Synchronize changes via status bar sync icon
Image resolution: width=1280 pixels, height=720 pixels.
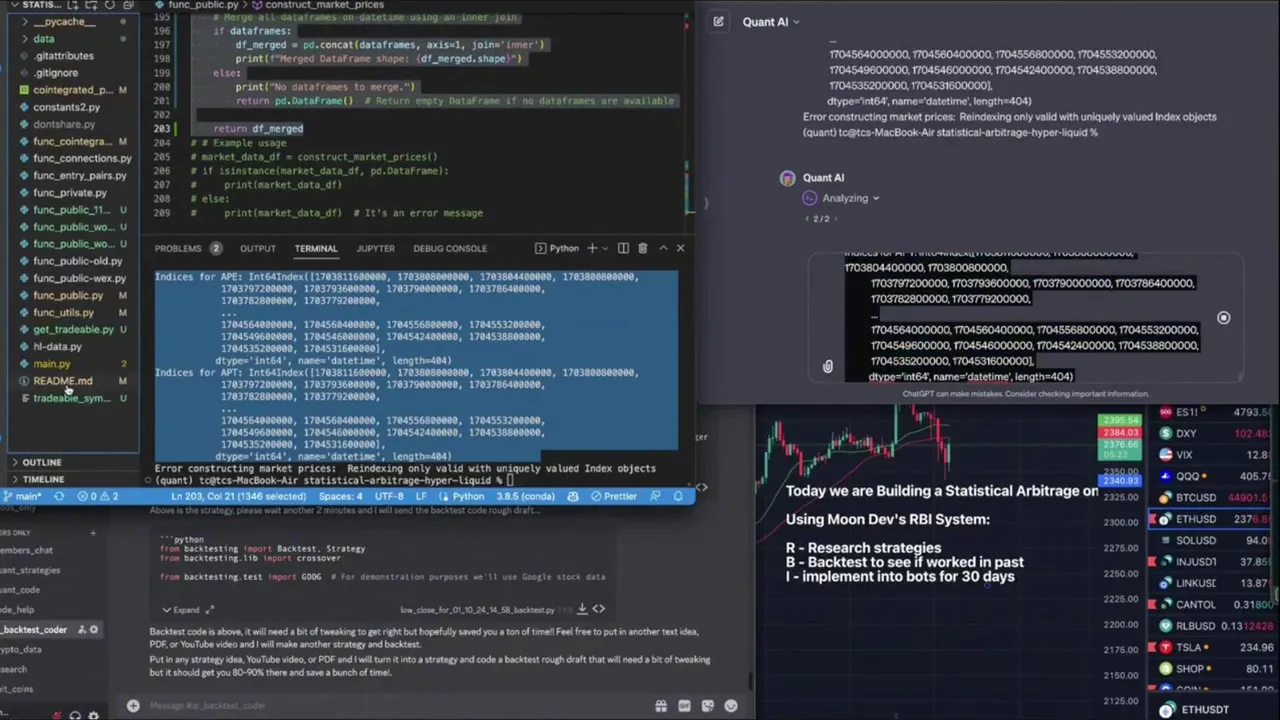[x=59, y=496]
